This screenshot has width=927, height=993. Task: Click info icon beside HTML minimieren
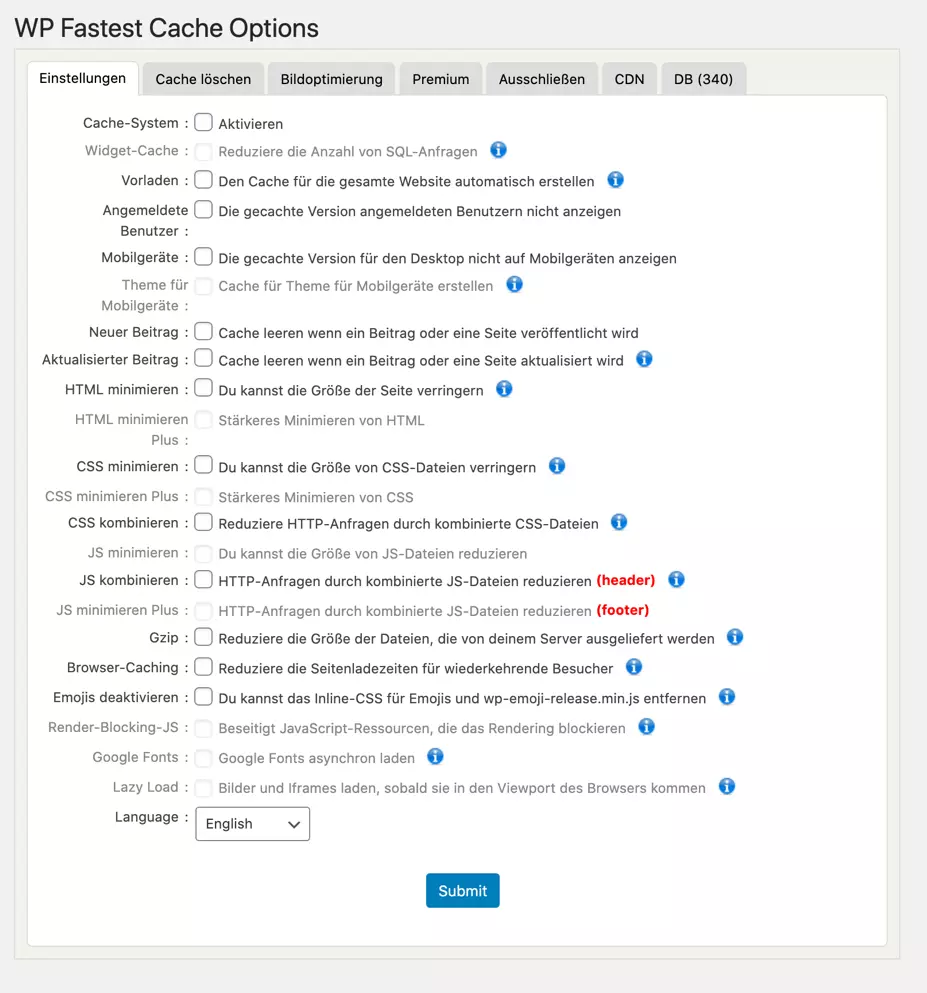pyautogui.click(x=504, y=389)
